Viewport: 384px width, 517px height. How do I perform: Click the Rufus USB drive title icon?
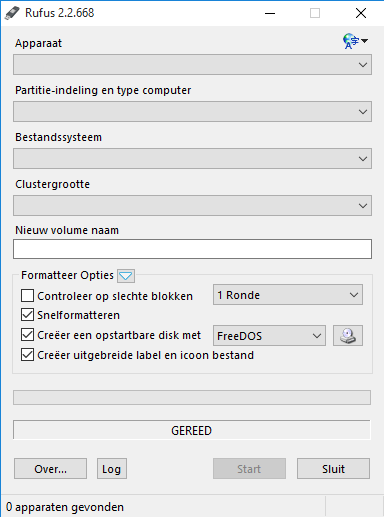[x=12, y=13]
